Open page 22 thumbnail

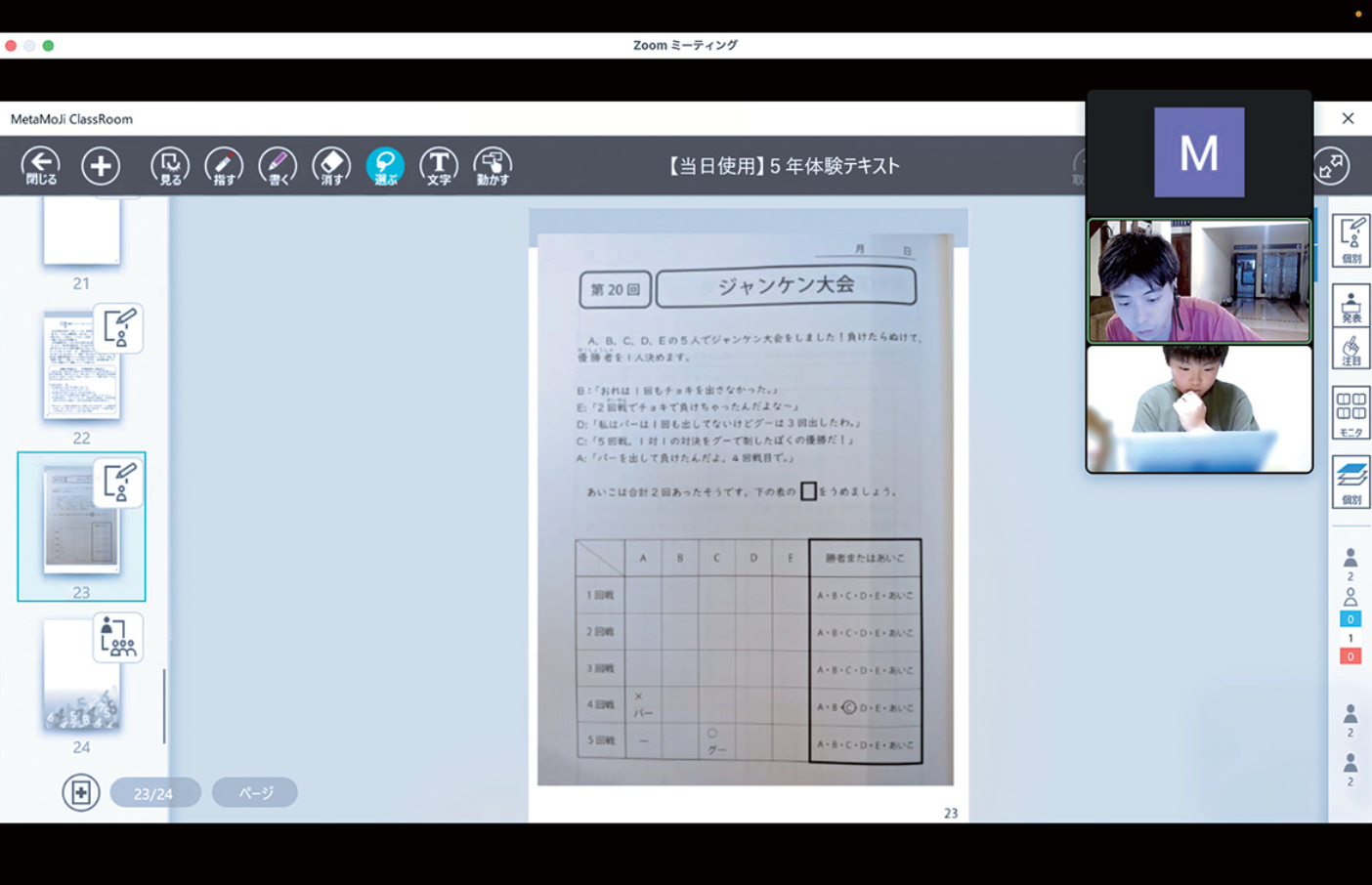(x=81, y=365)
